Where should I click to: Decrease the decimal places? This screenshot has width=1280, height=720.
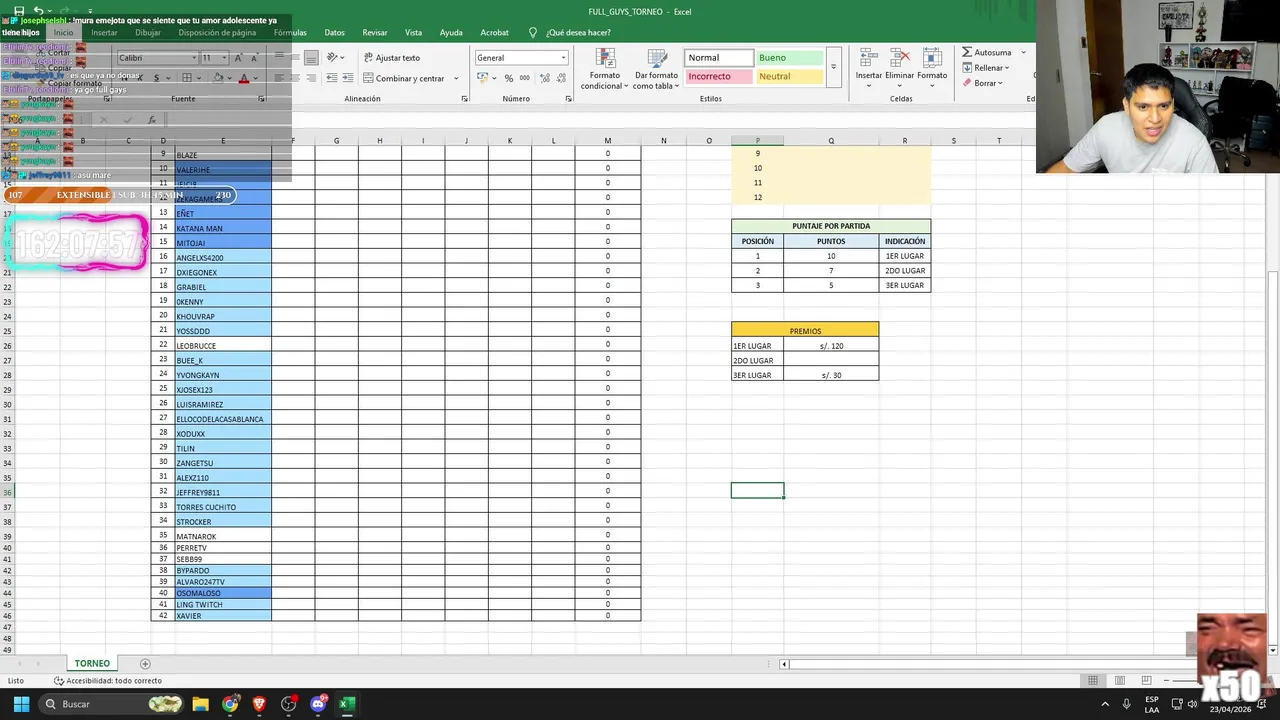pos(559,78)
